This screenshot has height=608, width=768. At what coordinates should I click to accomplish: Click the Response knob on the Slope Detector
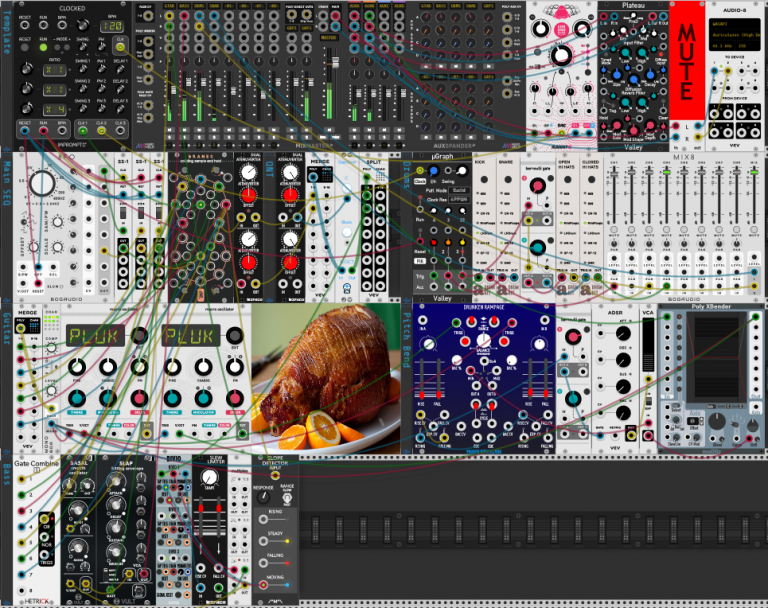264,497
